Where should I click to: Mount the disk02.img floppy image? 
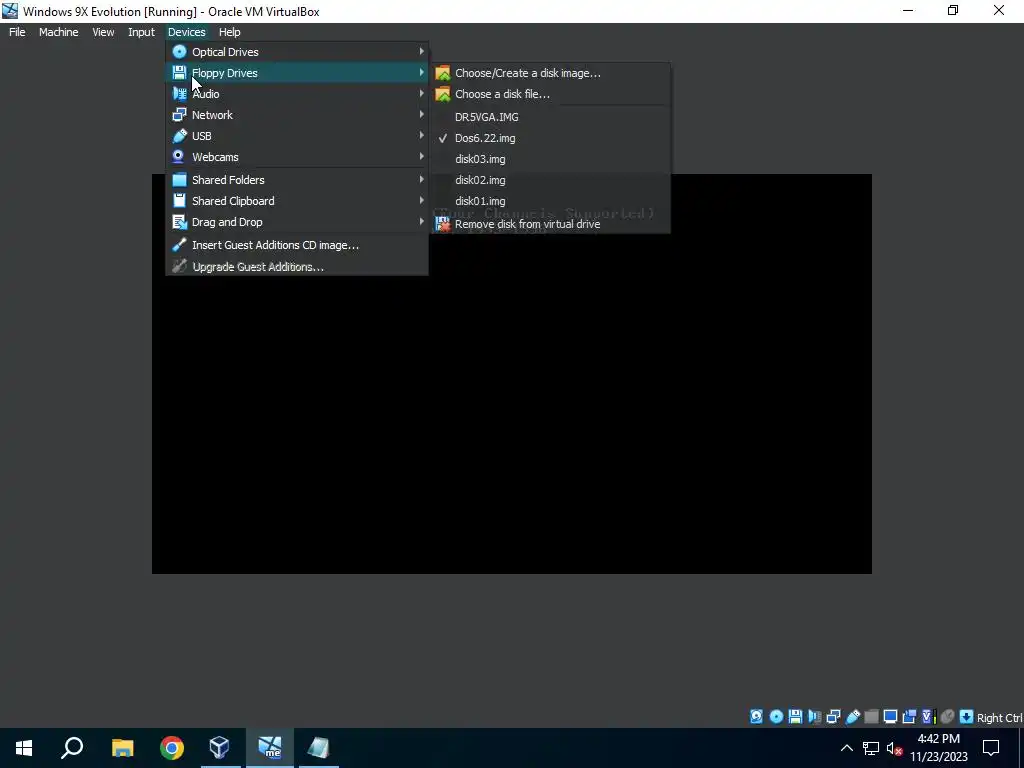coord(550,180)
